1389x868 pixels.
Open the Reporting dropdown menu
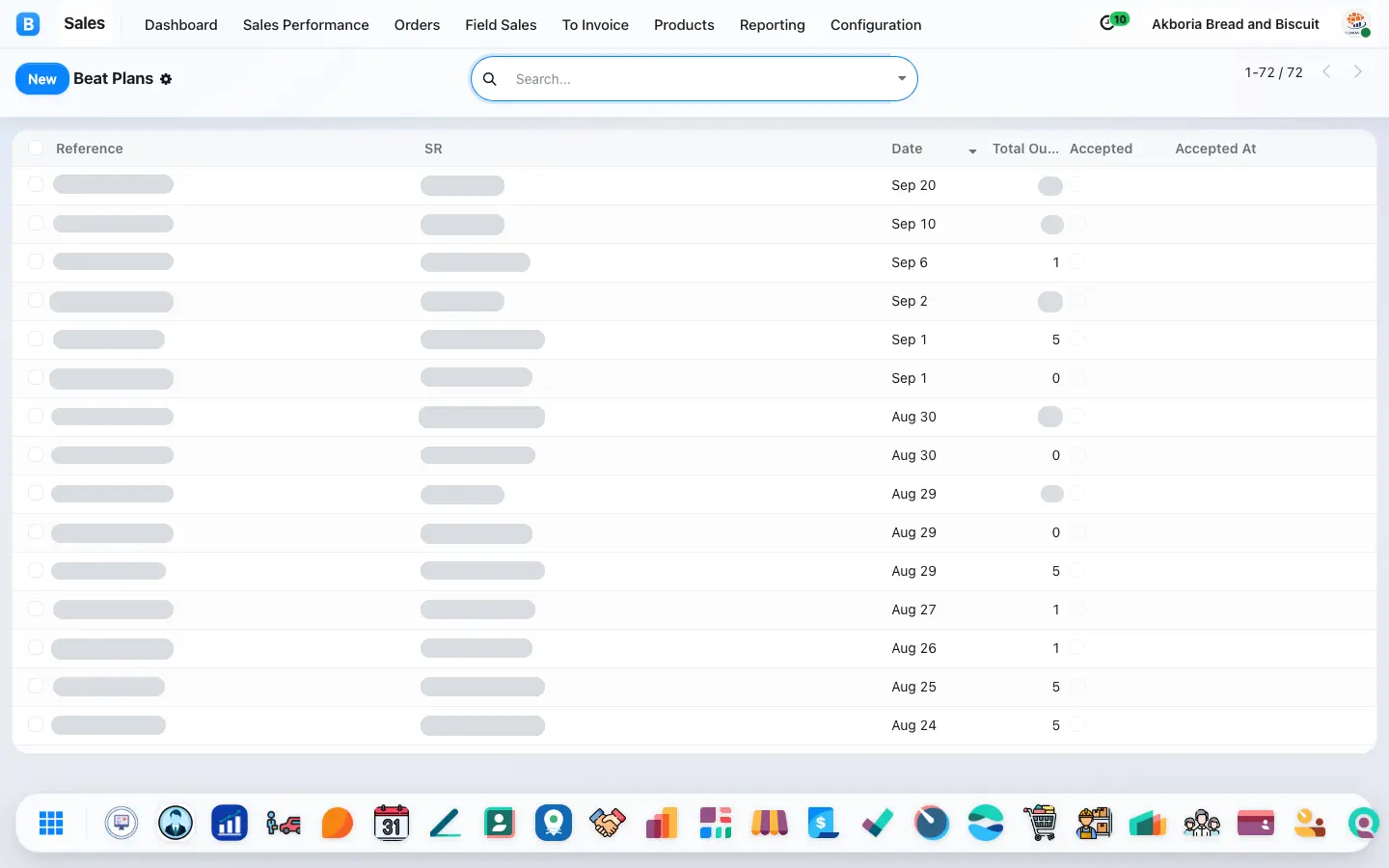[x=773, y=25]
